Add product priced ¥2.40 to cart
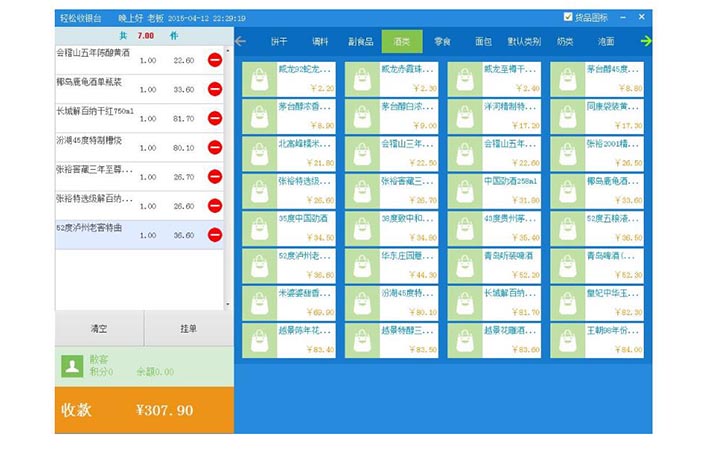709x473 pixels. (x=494, y=79)
